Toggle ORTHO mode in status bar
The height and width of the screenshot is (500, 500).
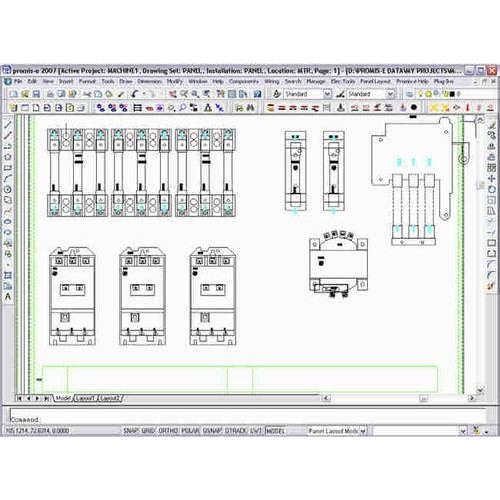pos(168,431)
